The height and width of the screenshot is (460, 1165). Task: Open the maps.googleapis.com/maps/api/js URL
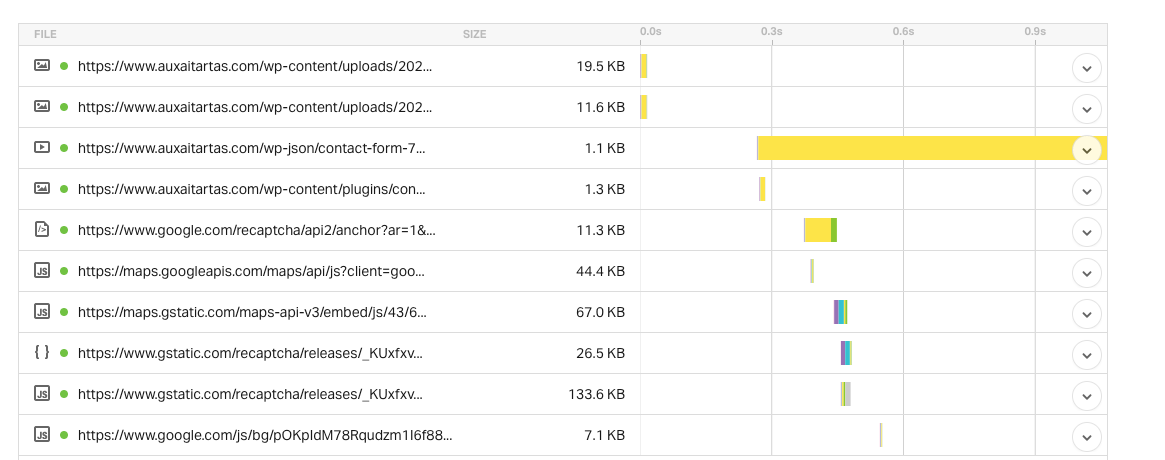[x=252, y=271]
